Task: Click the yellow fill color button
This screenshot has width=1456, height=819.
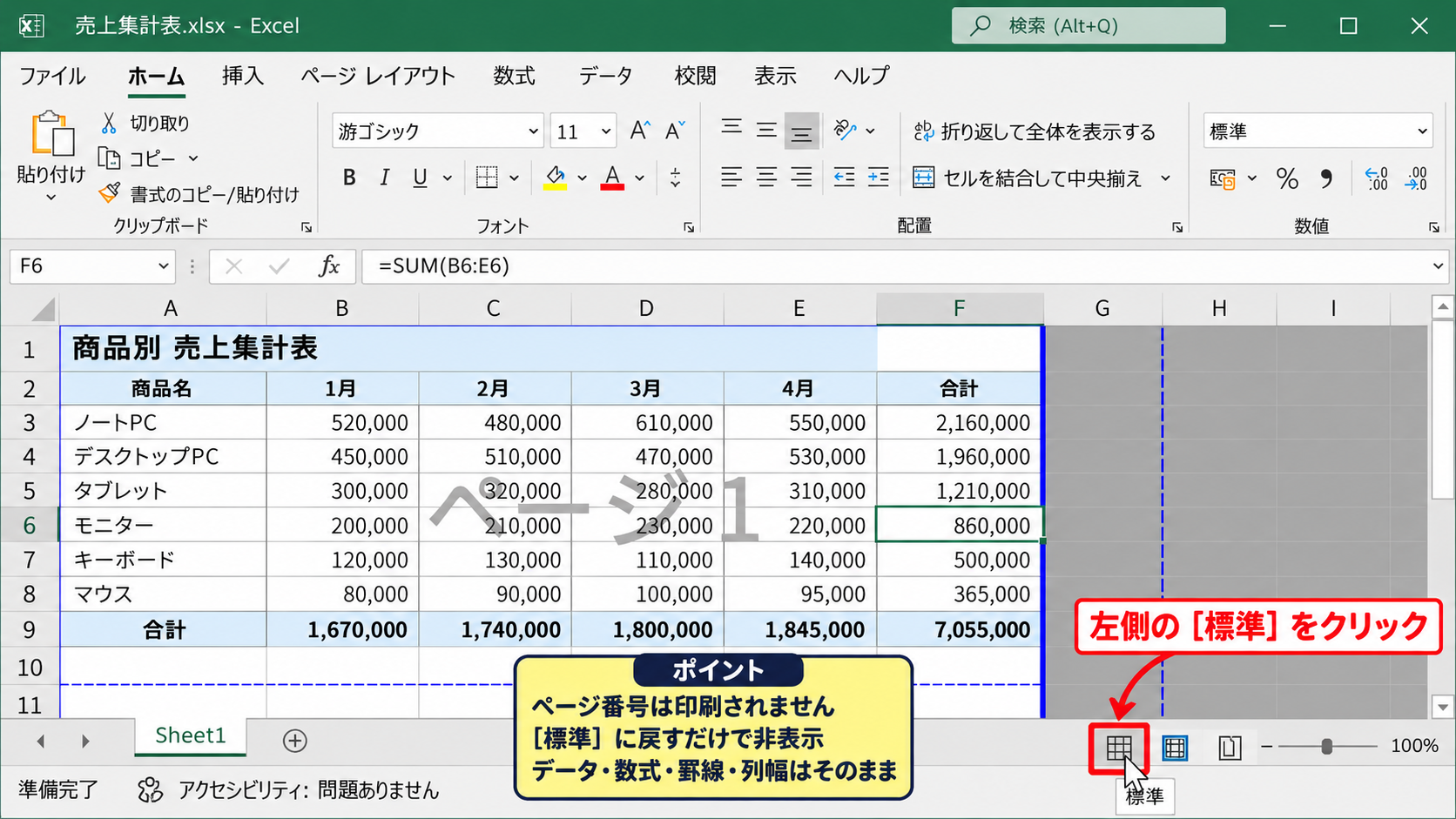Action: point(555,178)
